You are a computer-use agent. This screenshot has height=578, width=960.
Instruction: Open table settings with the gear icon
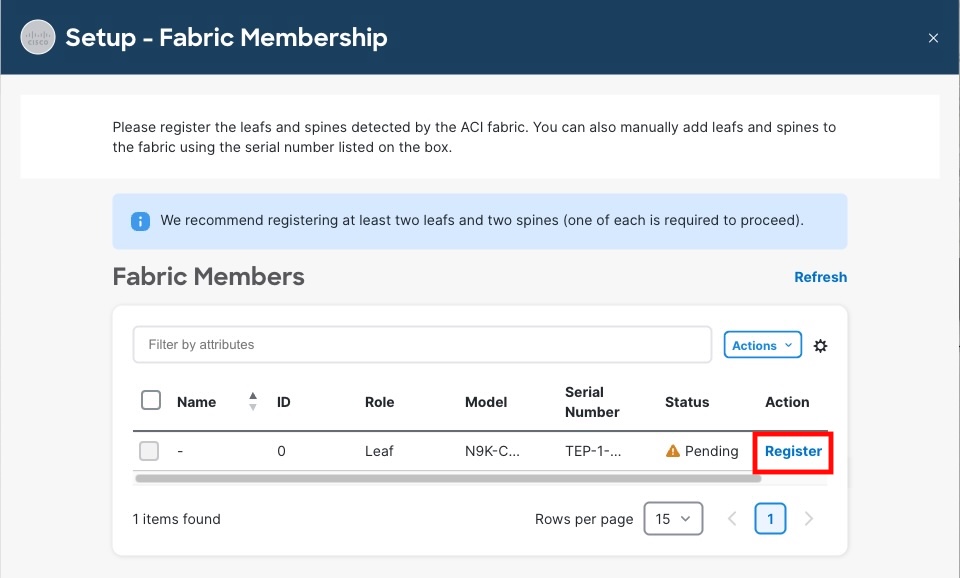point(821,346)
